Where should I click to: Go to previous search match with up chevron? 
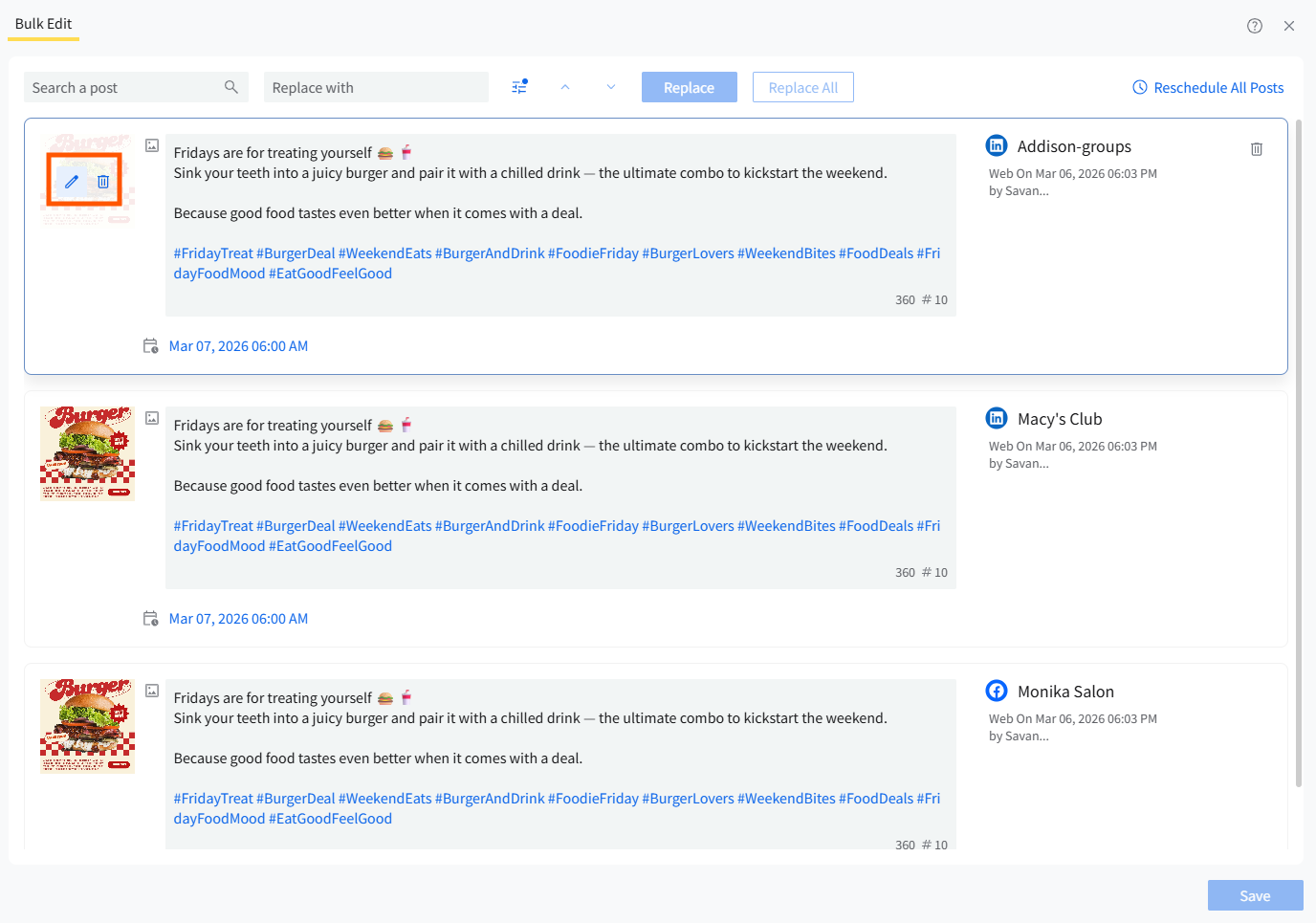click(565, 87)
